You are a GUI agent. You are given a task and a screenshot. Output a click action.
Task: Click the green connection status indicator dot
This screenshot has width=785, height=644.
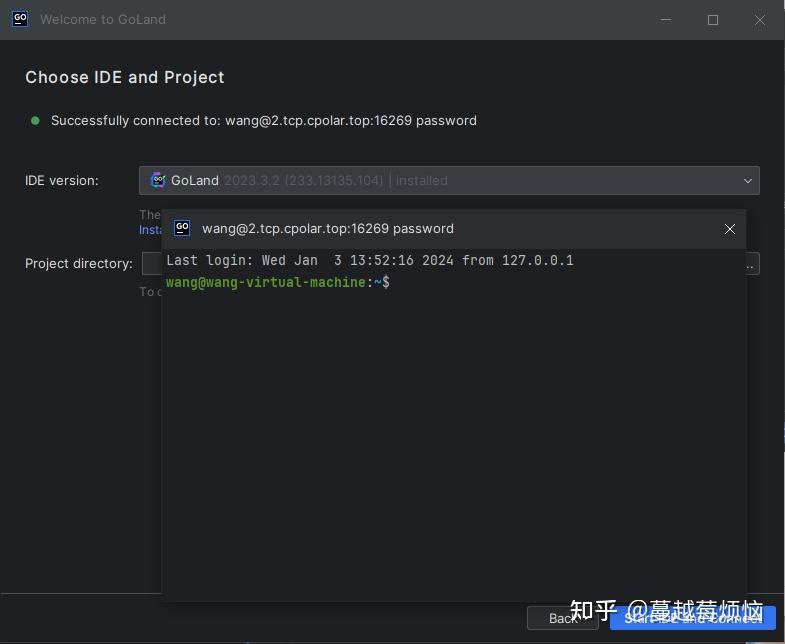point(35,120)
